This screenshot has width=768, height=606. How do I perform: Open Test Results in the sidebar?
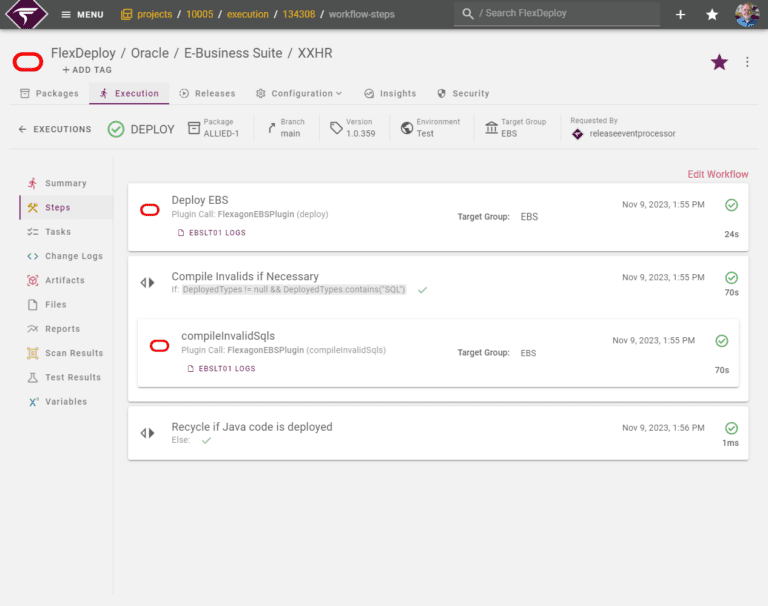(x=64, y=377)
